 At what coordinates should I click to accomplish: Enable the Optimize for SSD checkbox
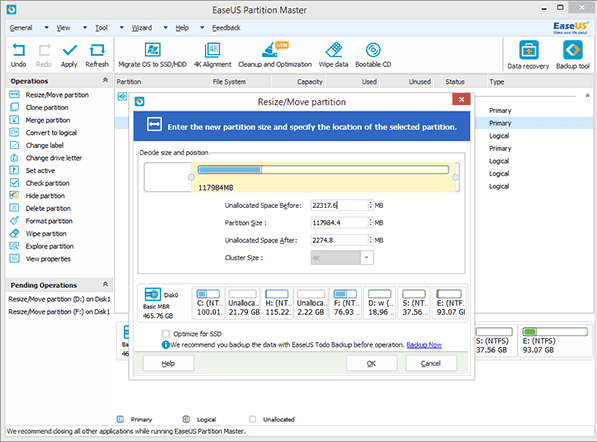pos(166,334)
